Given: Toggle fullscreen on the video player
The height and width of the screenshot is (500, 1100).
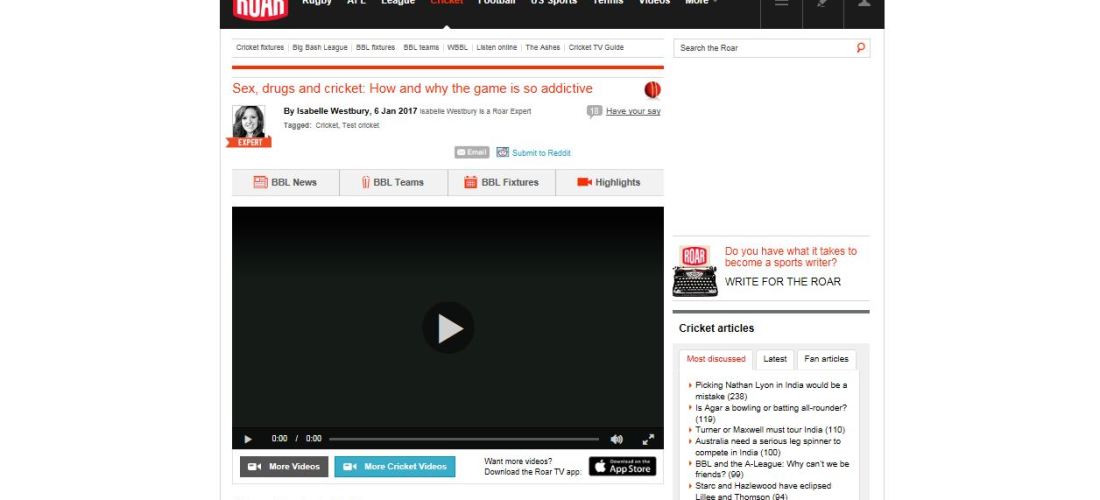Looking at the screenshot, I should click(x=648, y=439).
